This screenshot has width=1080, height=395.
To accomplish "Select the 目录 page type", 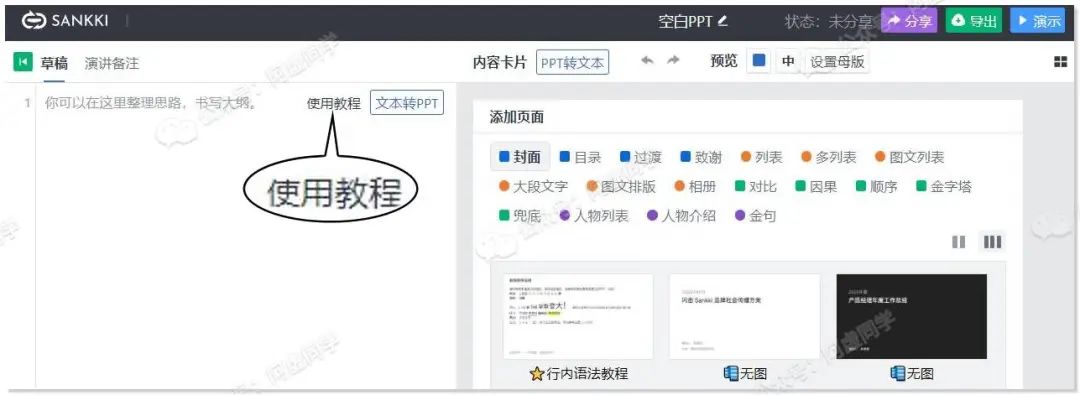I will click(580, 157).
